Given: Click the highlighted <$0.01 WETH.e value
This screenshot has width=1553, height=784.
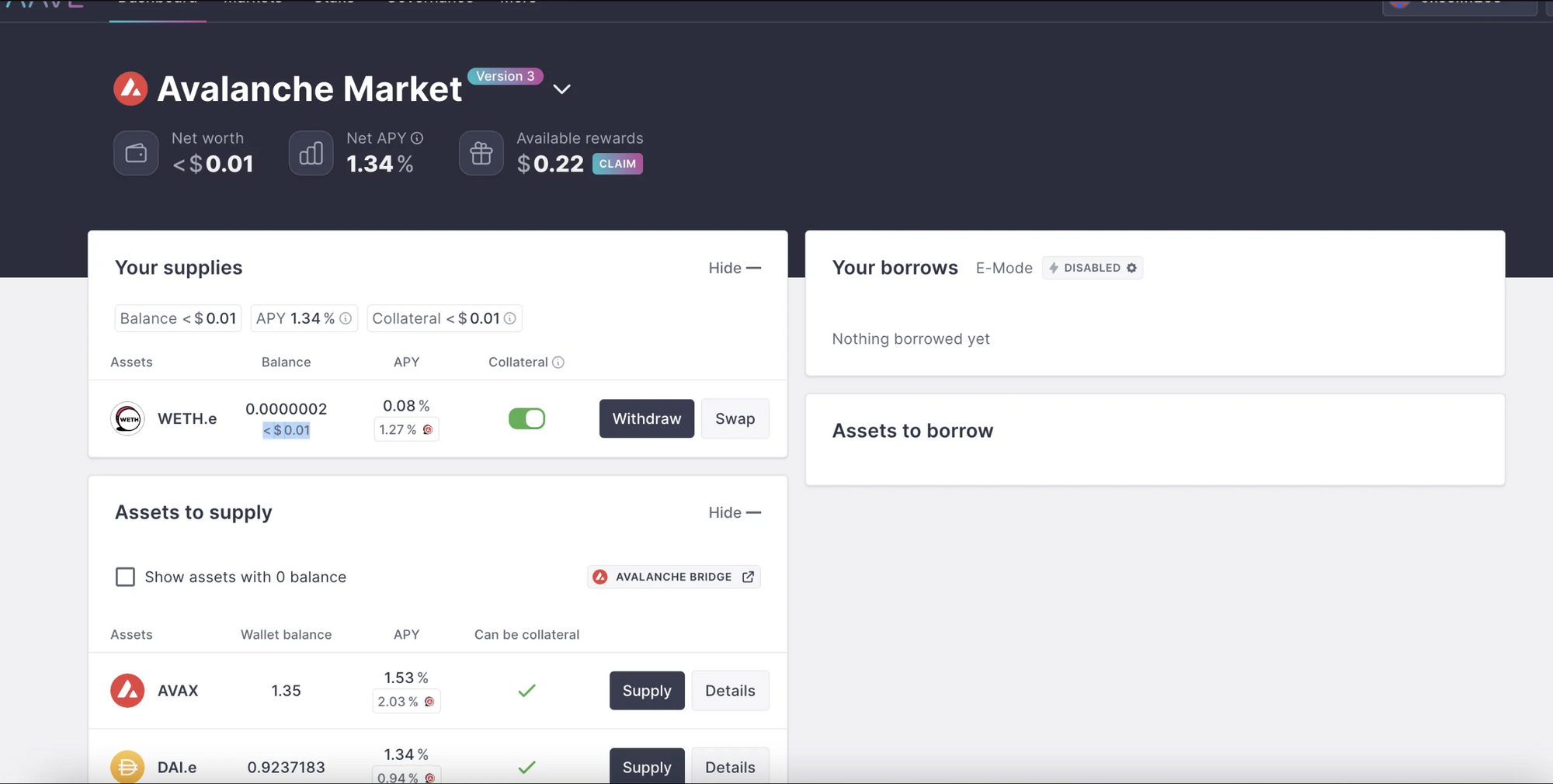Looking at the screenshot, I should click(x=287, y=430).
